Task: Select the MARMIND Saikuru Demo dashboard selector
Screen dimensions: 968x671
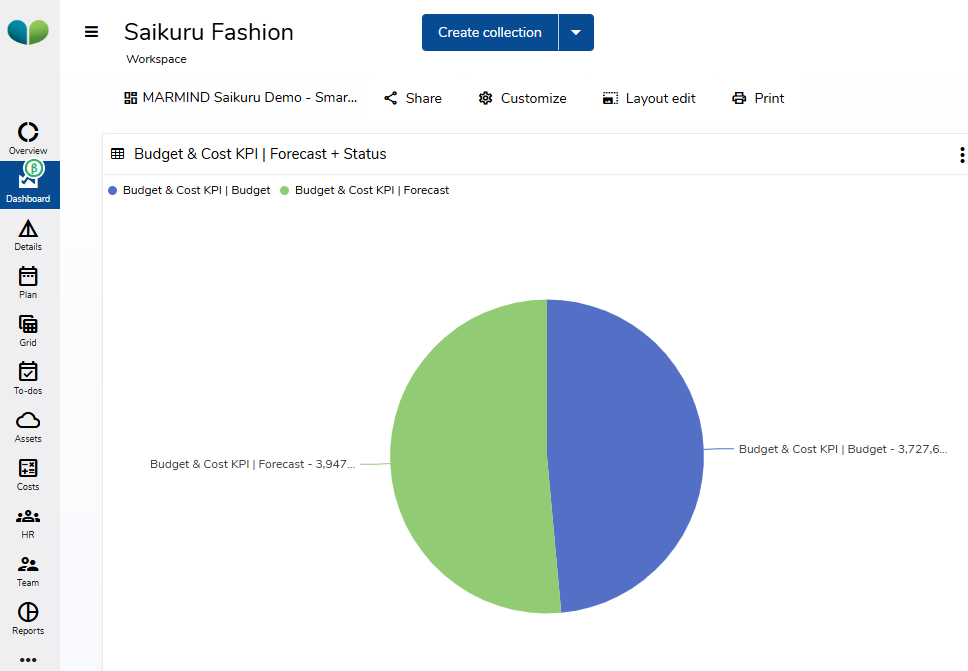Action: [241, 98]
